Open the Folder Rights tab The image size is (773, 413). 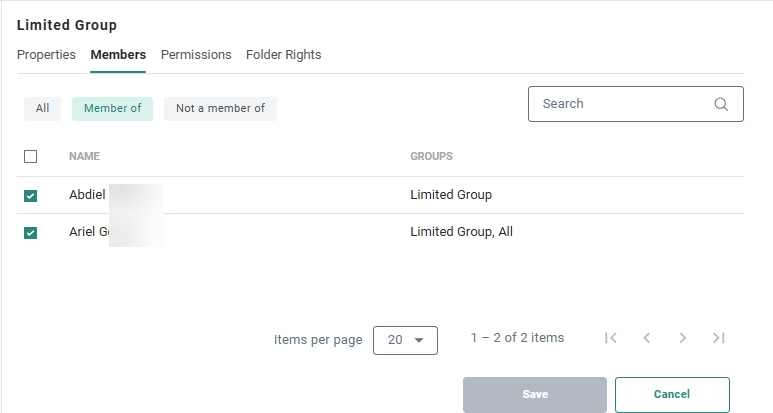pos(283,55)
